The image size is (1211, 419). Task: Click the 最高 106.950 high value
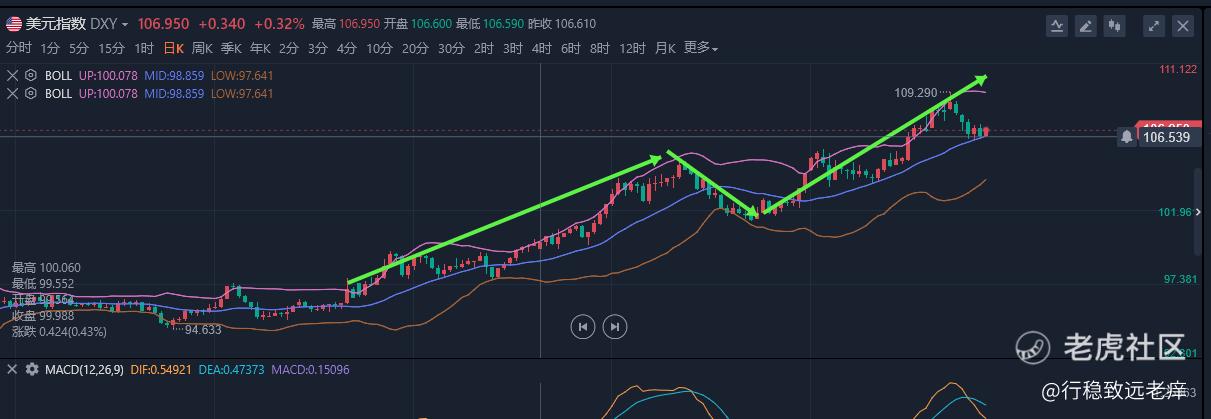pyautogui.click(x=346, y=23)
